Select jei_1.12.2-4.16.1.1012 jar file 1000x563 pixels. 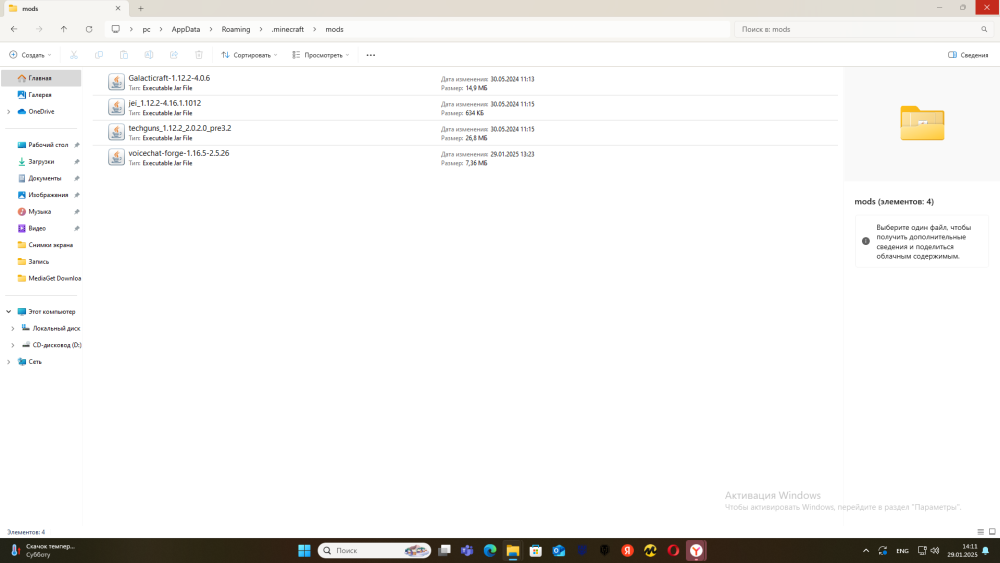(466, 108)
